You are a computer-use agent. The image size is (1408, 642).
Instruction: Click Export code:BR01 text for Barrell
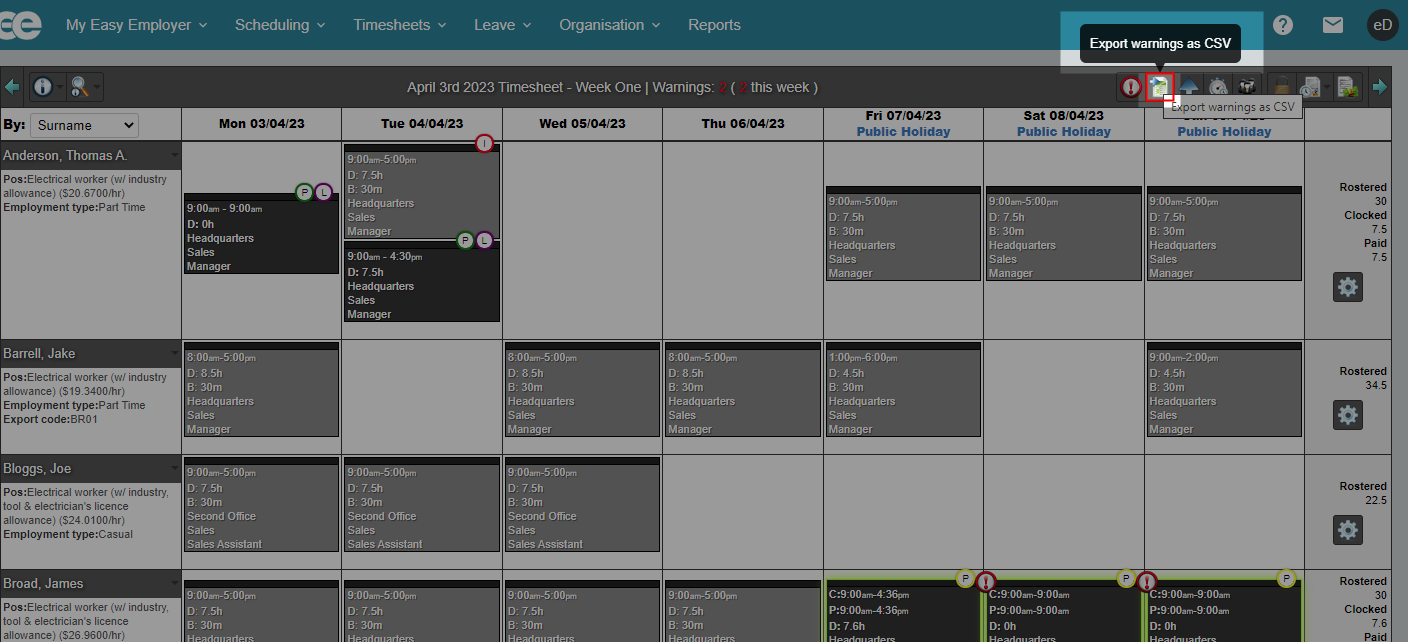(50, 419)
